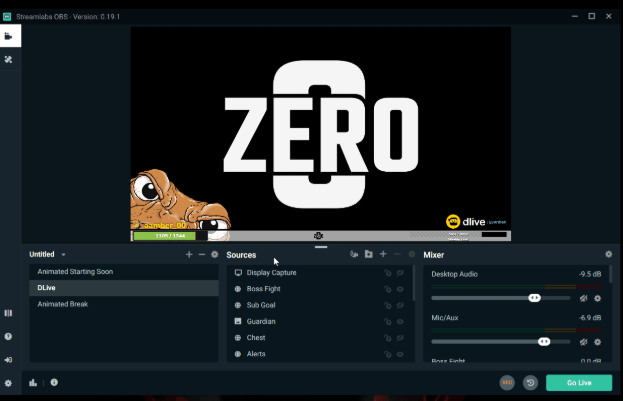Screen dimensions: 624x401
Task: Click the Mixer panel scrollbar
Action: [611, 274]
